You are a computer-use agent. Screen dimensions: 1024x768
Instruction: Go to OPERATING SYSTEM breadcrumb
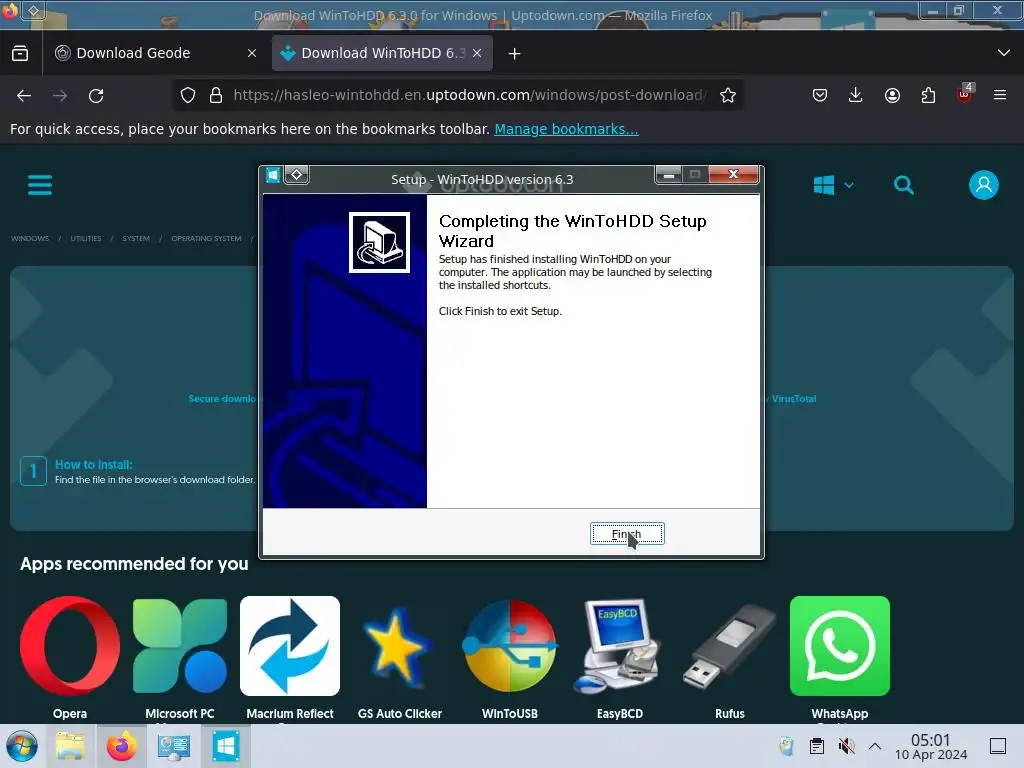click(x=206, y=238)
